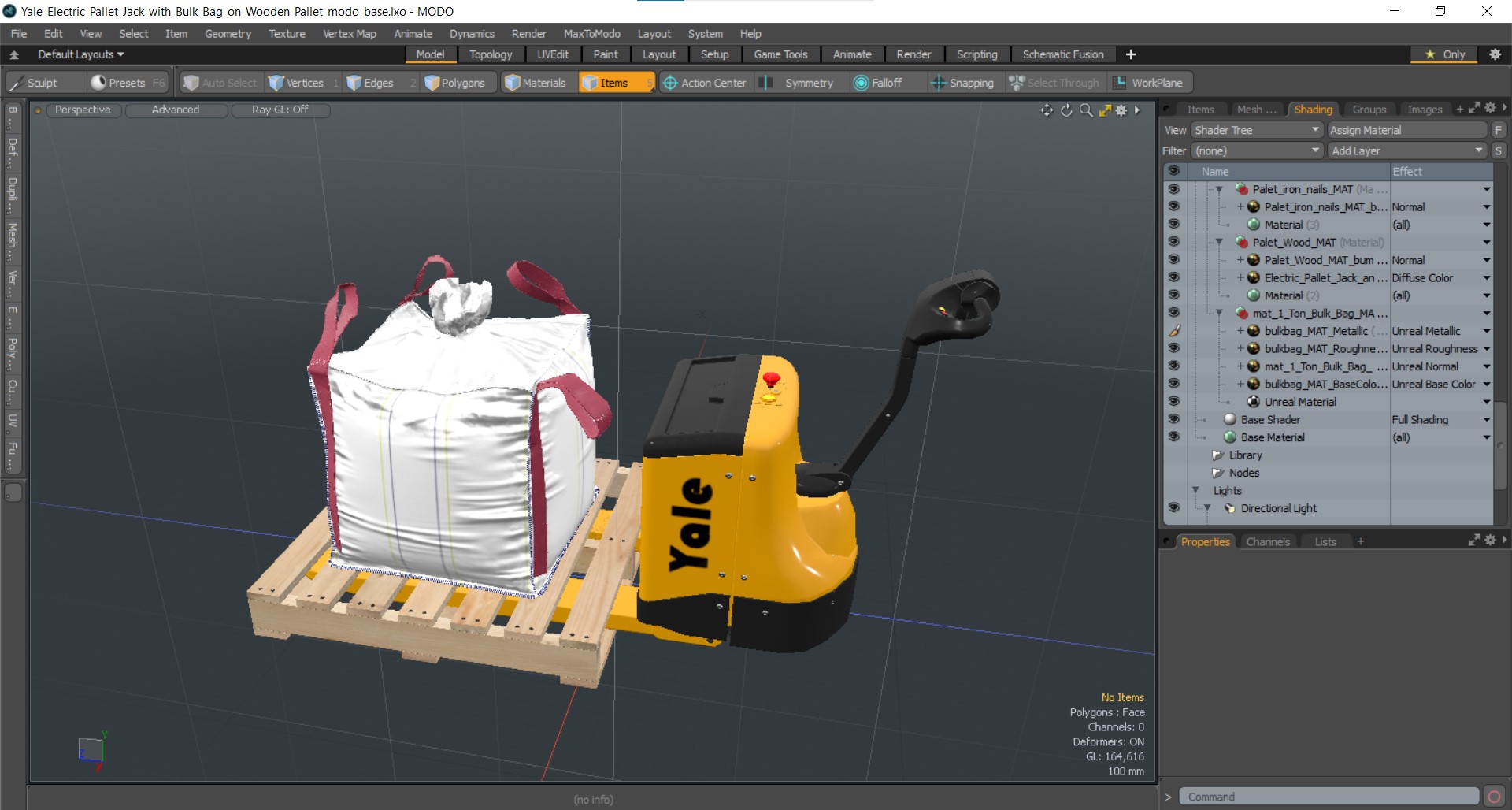Toggle visibility of Directional Light
Image resolution: width=1512 pixels, height=810 pixels.
point(1173,508)
